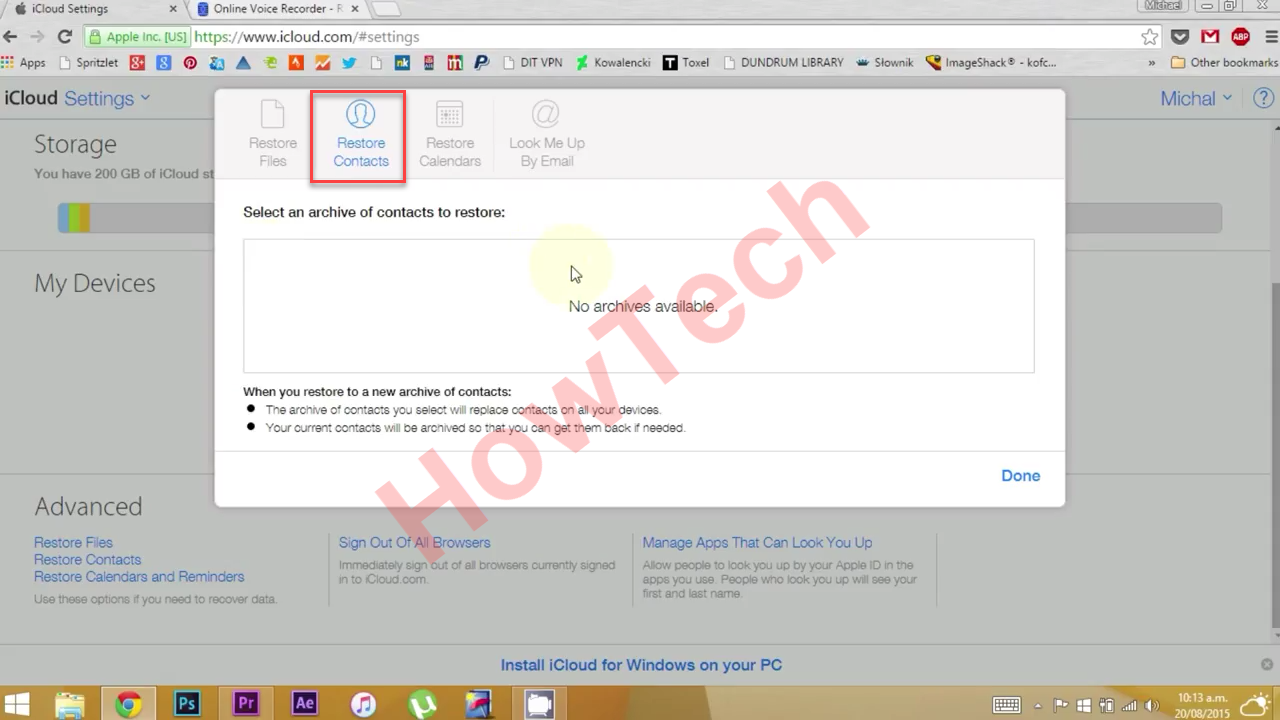The image size is (1280, 720).
Task: Open the Pinterest bookmark icon
Action: tap(190, 62)
